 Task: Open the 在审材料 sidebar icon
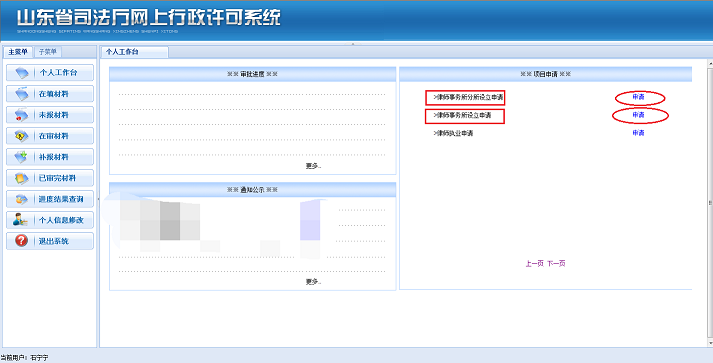point(22,136)
